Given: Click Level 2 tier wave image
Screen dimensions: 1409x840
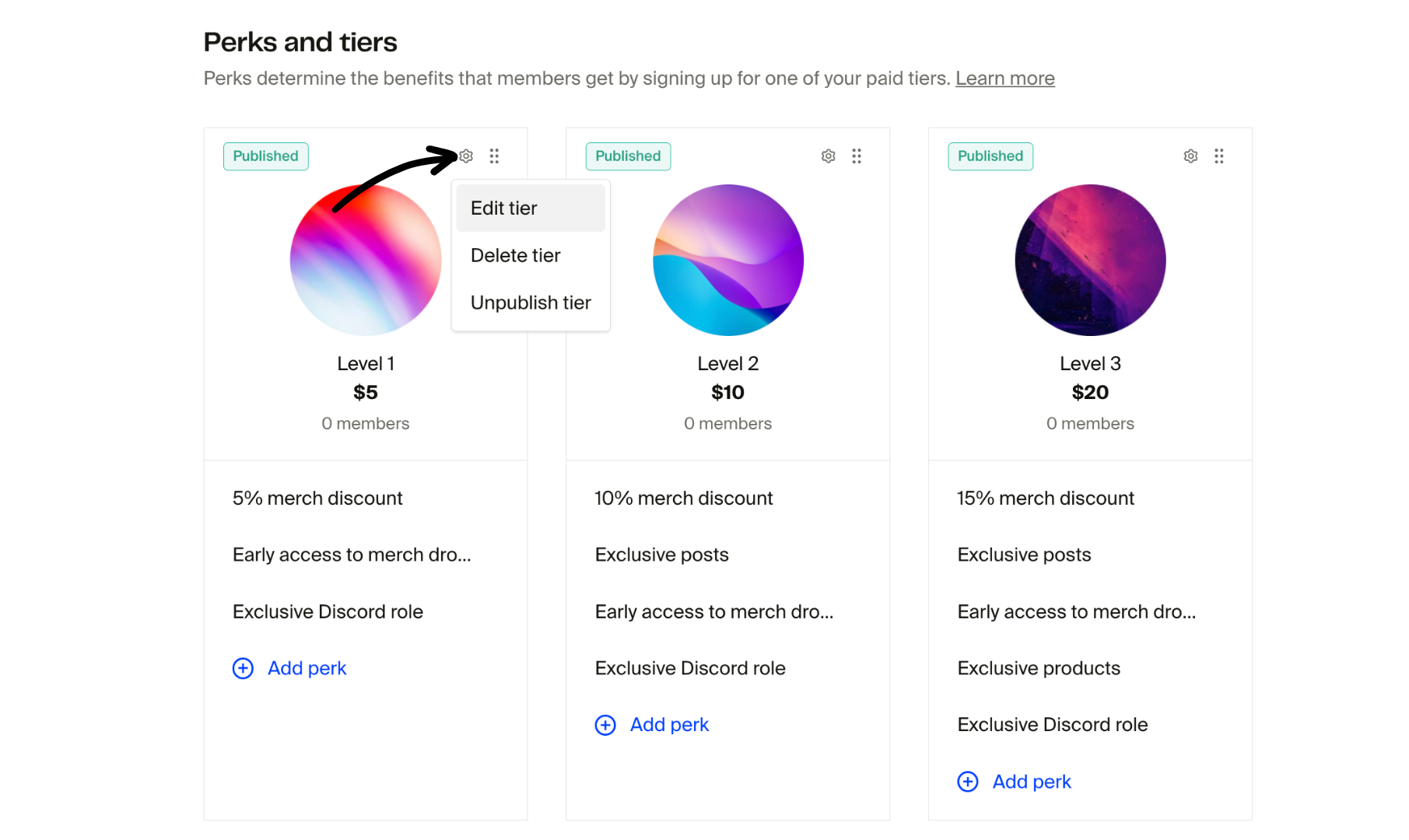Looking at the screenshot, I should (727, 260).
